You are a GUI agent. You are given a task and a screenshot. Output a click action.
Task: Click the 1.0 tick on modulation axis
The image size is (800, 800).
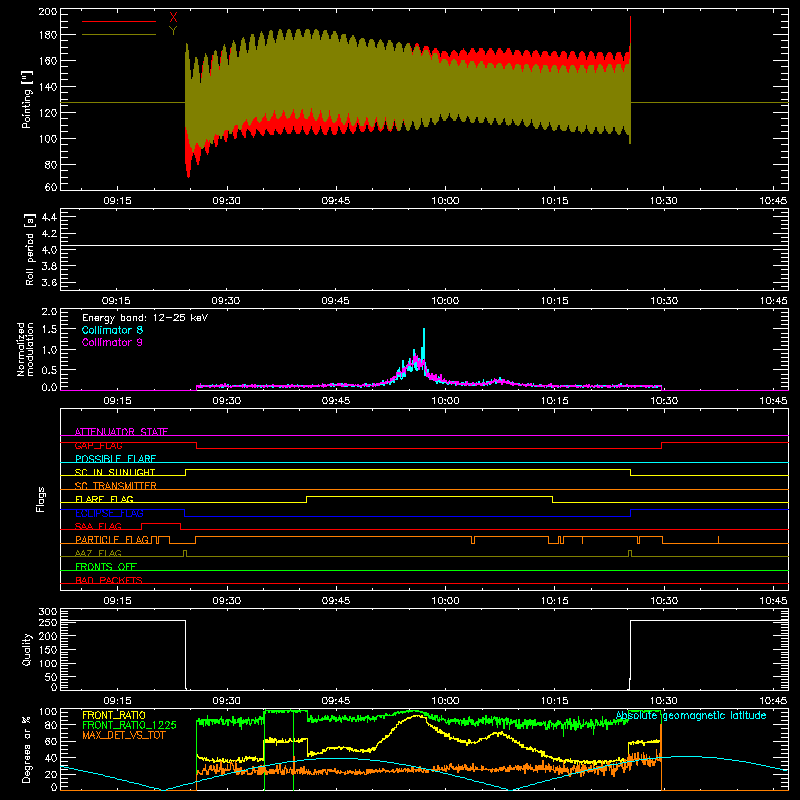[x=49, y=350]
